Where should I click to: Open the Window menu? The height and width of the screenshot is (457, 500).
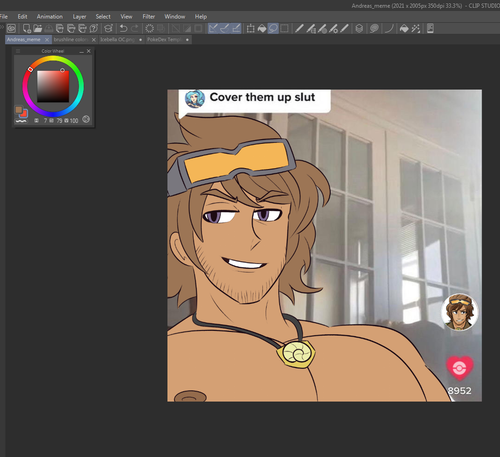pos(175,17)
